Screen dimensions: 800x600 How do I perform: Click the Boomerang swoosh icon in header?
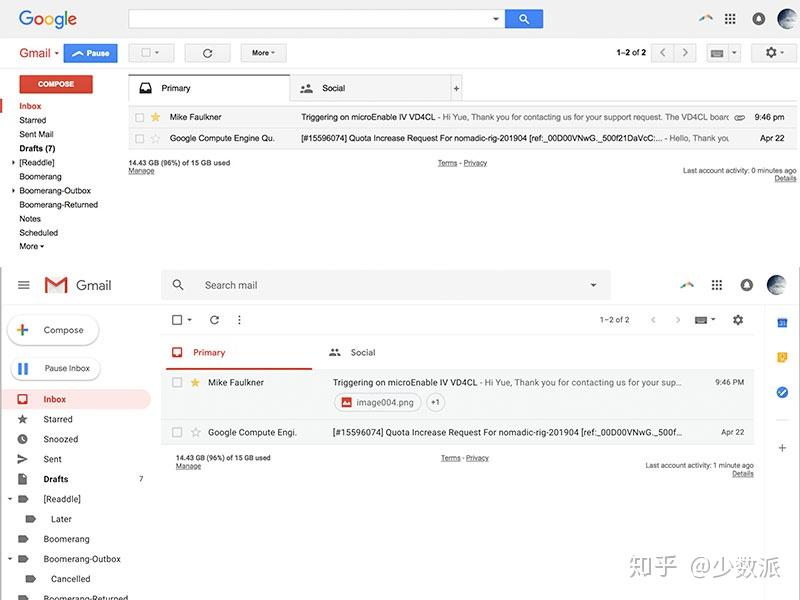pos(687,285)
